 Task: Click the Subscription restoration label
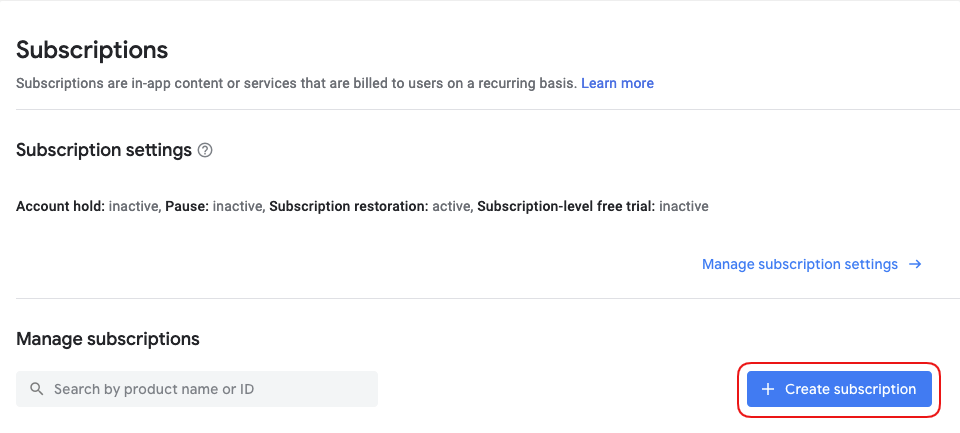(x=348, y=207)
